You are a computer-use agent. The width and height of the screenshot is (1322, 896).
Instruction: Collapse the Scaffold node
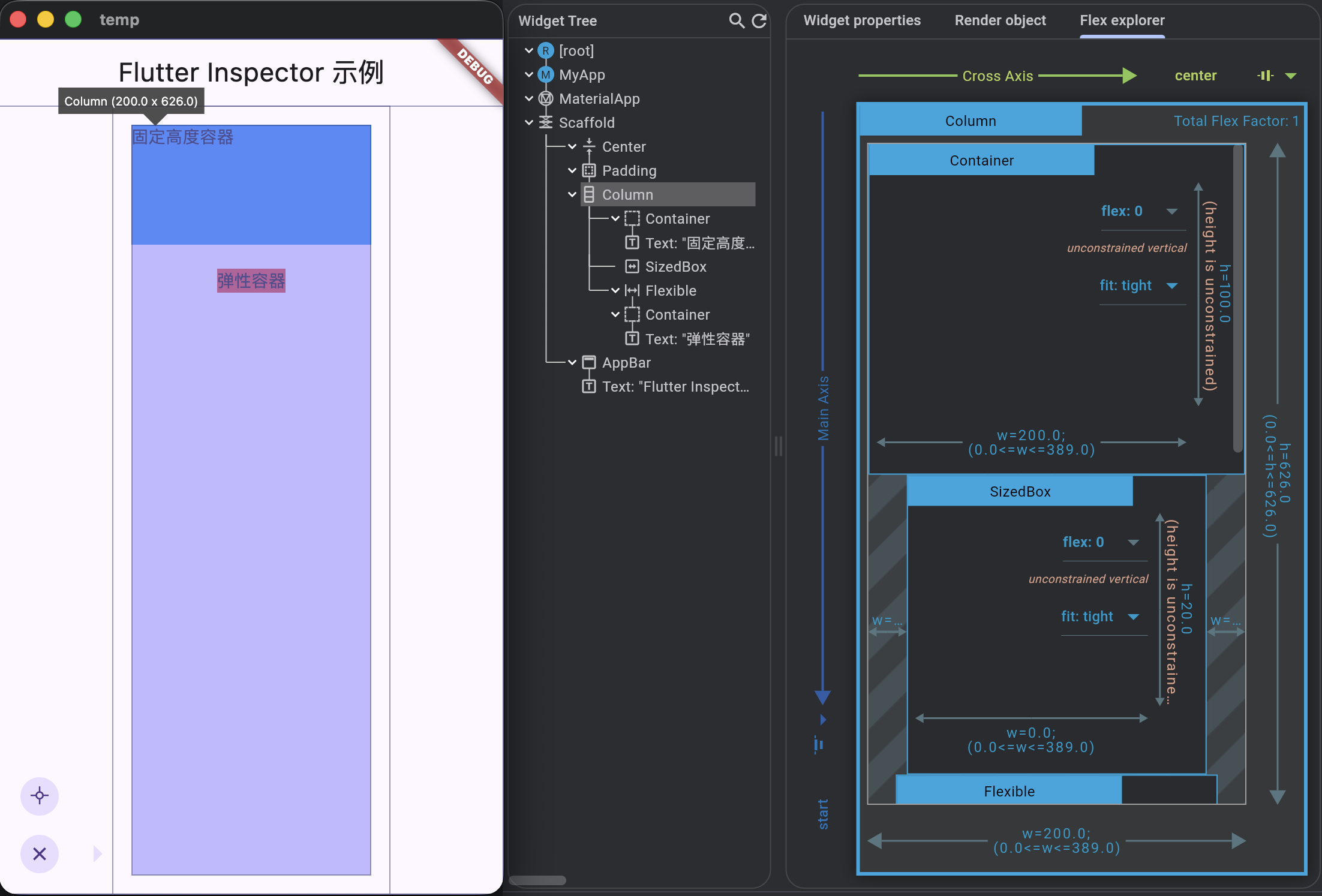pos(529,123)
